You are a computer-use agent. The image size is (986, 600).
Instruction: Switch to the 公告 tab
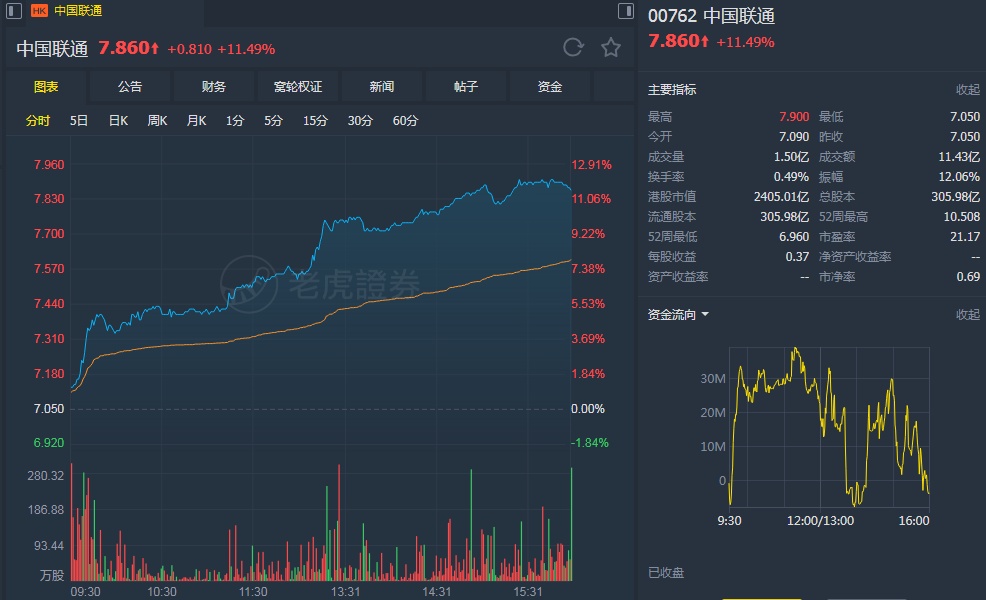click(130, 87)
